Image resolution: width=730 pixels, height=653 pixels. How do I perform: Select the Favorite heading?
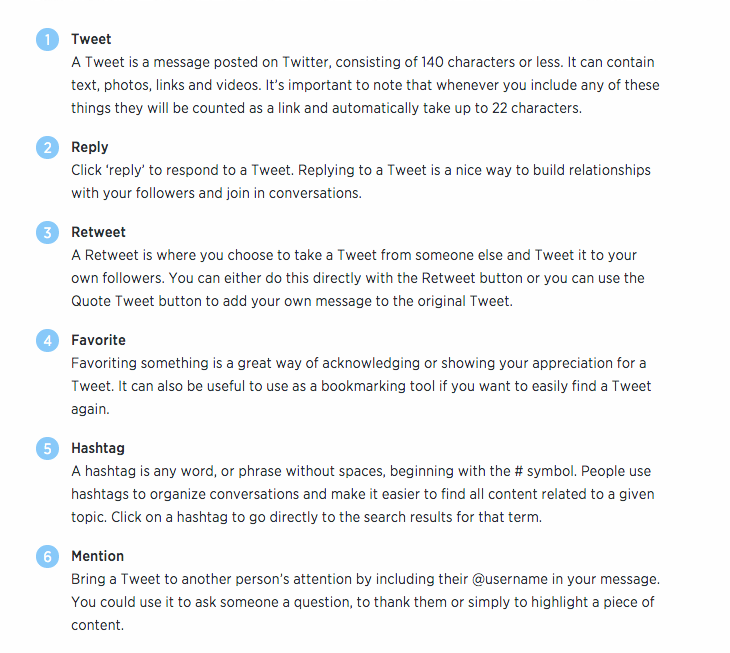tap(98, 340)
